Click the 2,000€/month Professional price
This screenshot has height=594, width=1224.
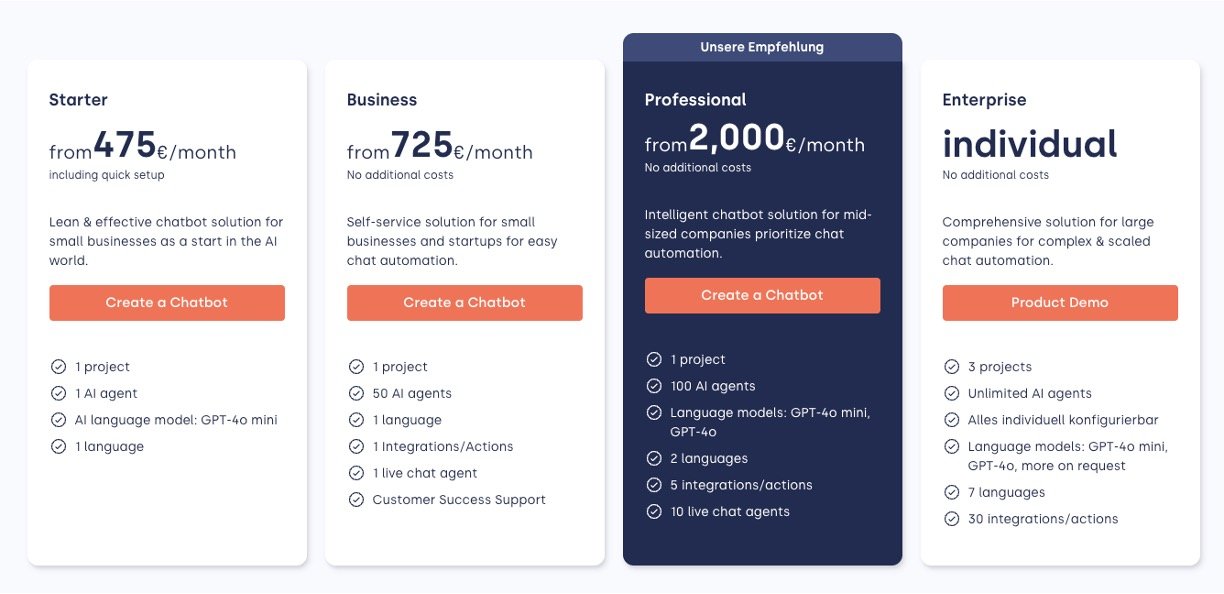point(754,140)
